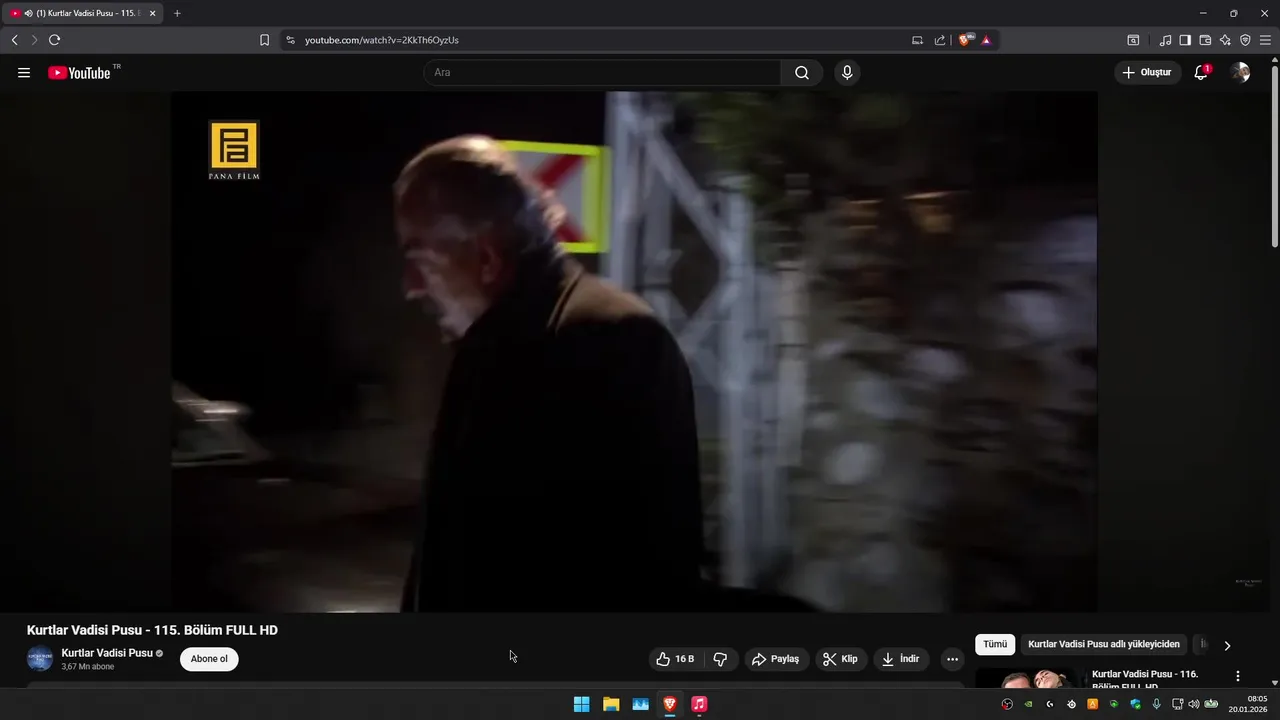Click the video player to pause
This screenshot has width=1280, height=720.
click(x=634, y=351)
